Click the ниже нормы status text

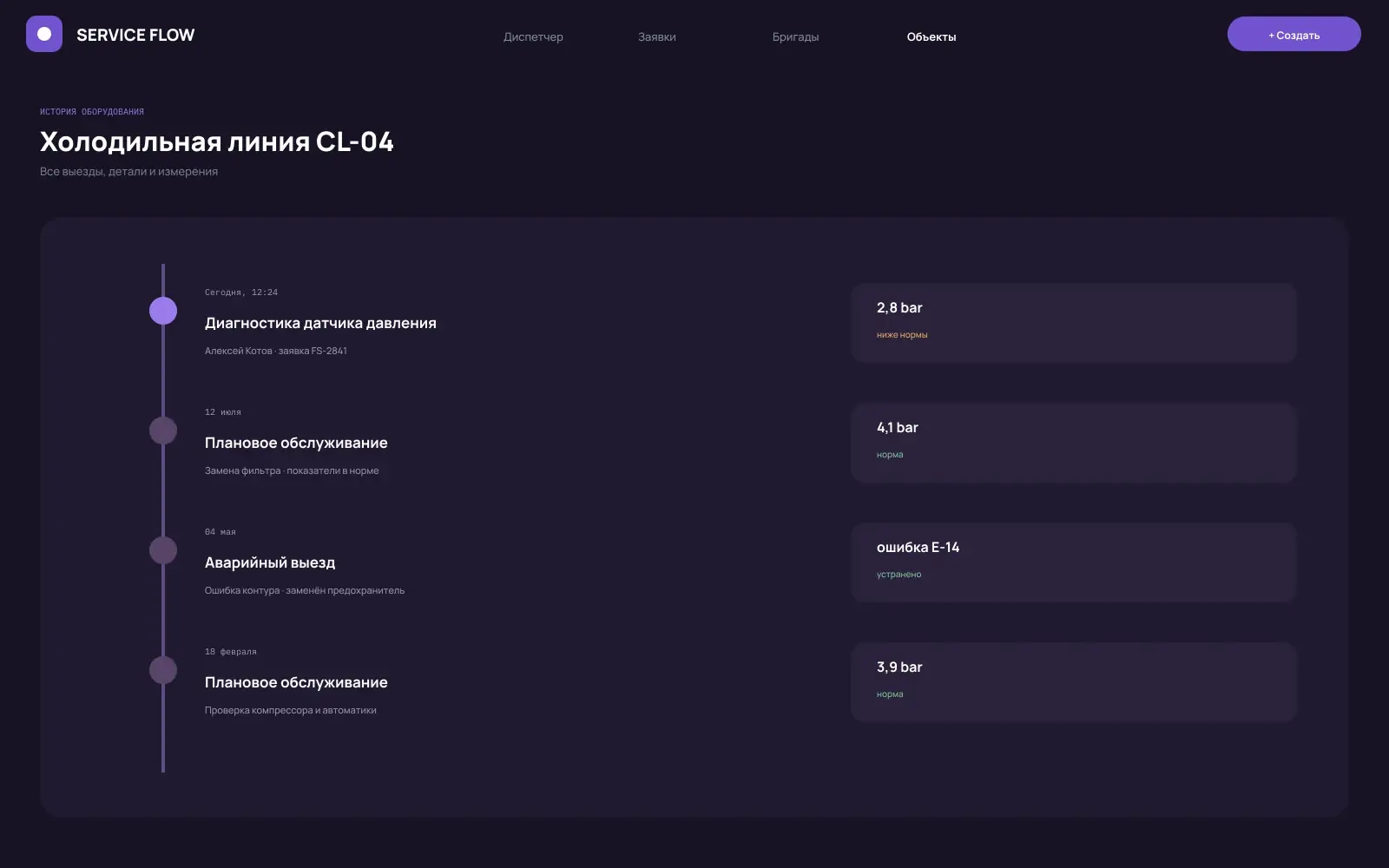click(902, 335)
